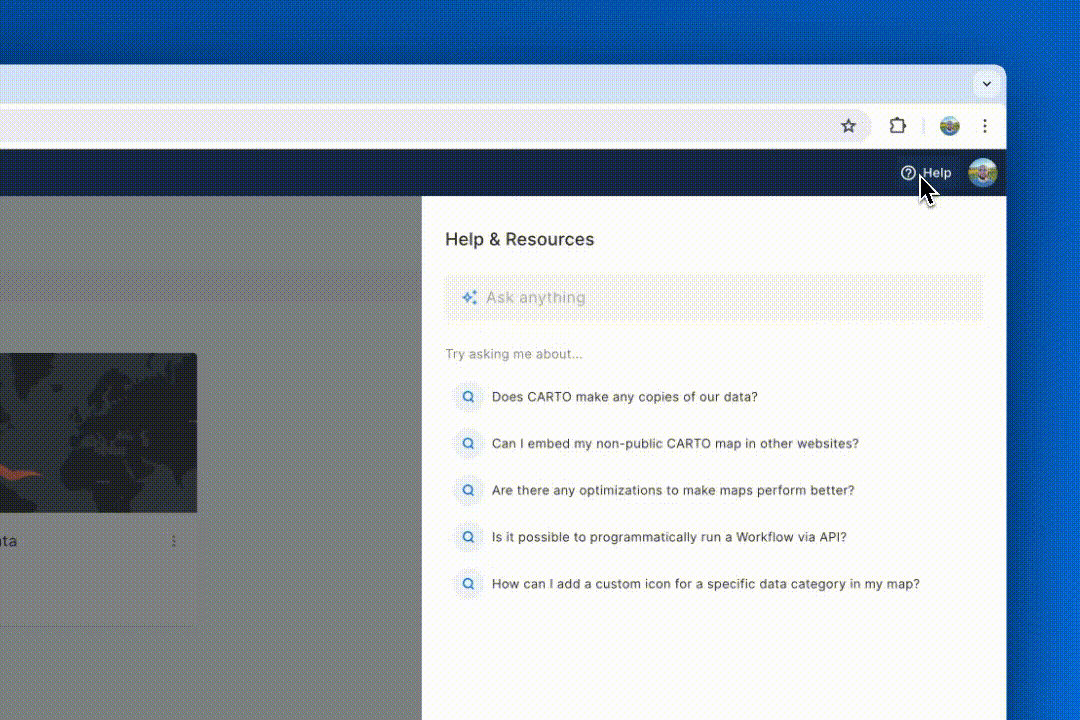The image size is (1080, 720).
Task: Choose "How can I add a custom icon" text
Action: pyautogui.click(x=705, y=584)
